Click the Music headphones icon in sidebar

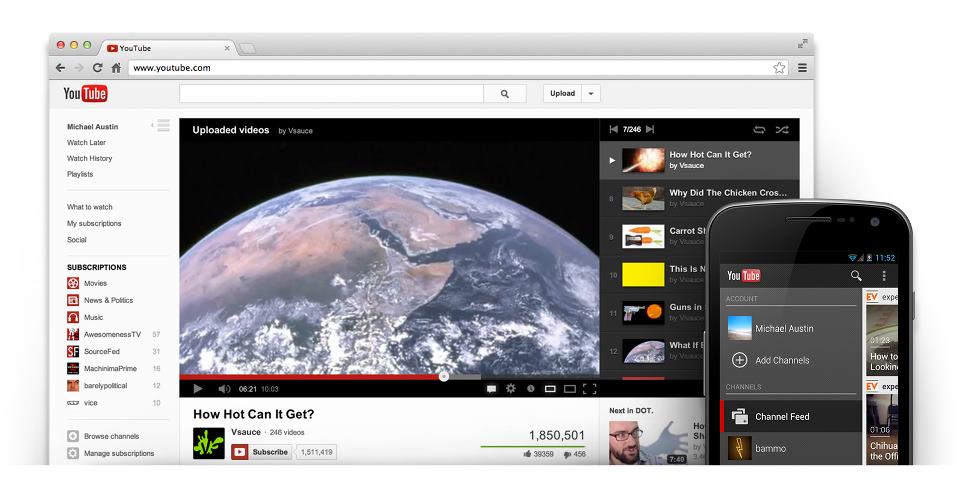pyautogui.click(x=73, y=317)
